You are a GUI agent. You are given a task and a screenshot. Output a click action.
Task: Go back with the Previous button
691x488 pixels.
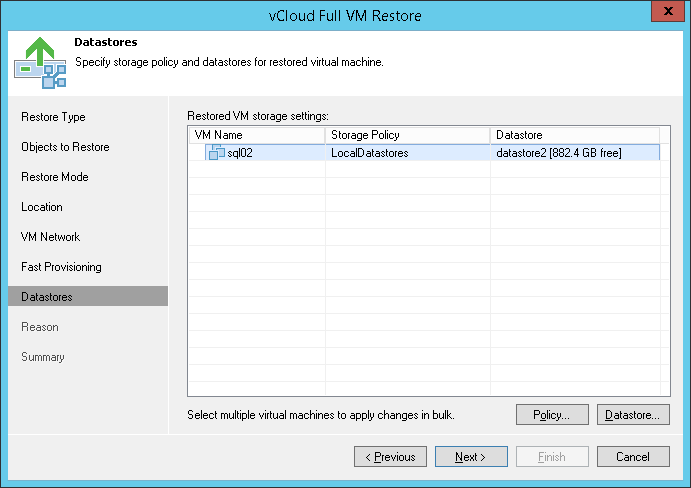pos(390,457)
